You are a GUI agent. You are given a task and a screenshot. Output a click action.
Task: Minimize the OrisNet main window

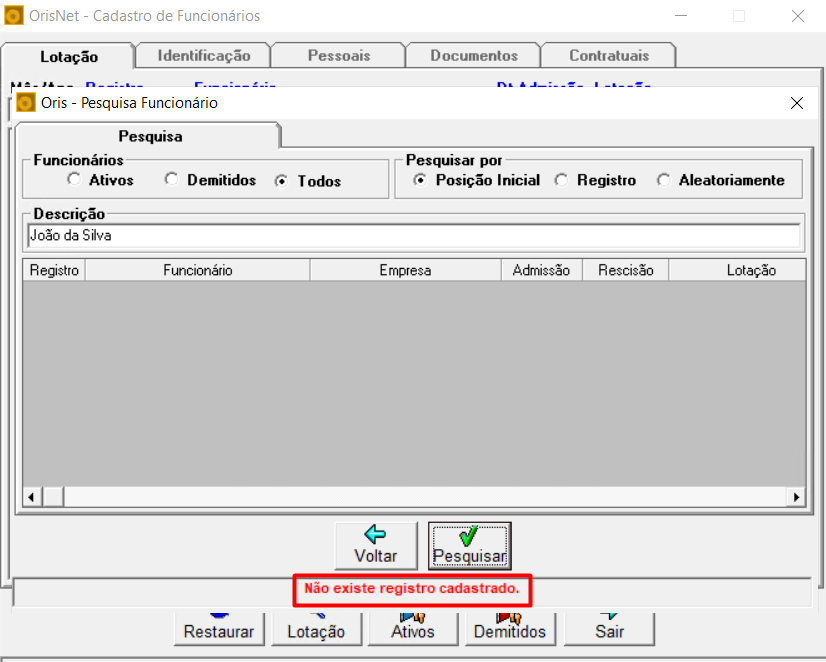(681, 16)
